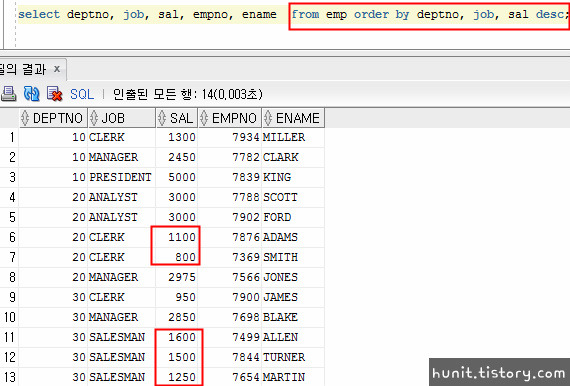Select the SCOTT name cell

pyautogui.click(x=293, y=197)
